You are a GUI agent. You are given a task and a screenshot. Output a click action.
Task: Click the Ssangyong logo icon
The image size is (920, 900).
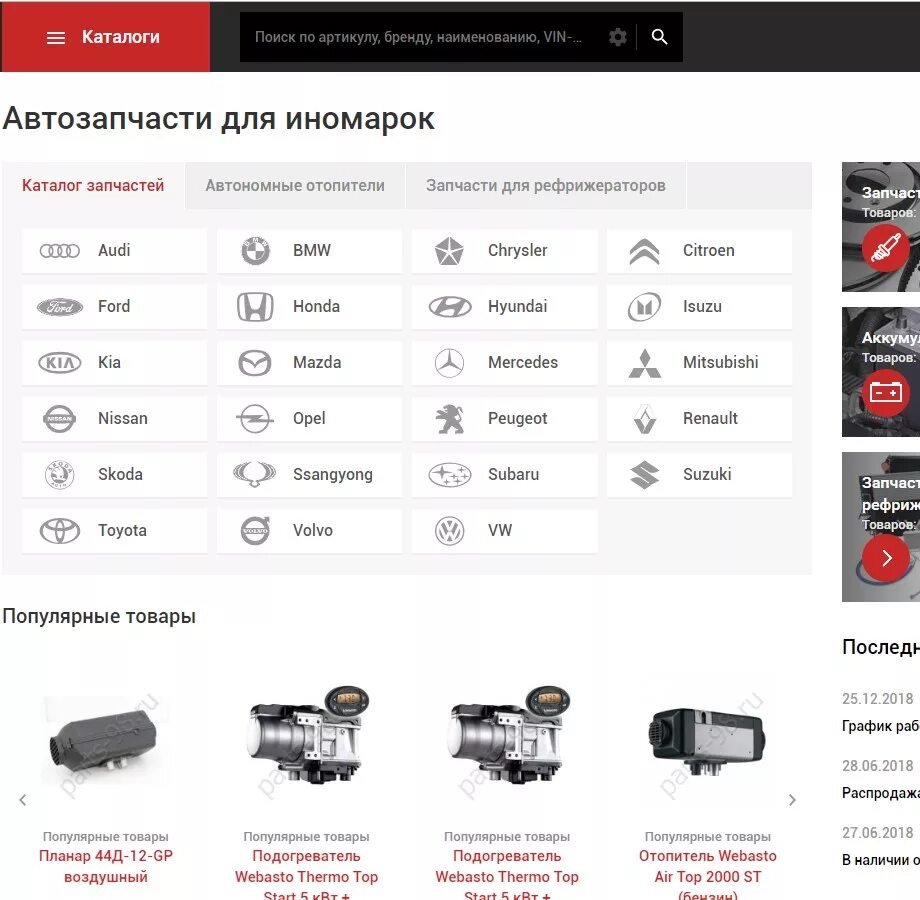pos(255,474)
